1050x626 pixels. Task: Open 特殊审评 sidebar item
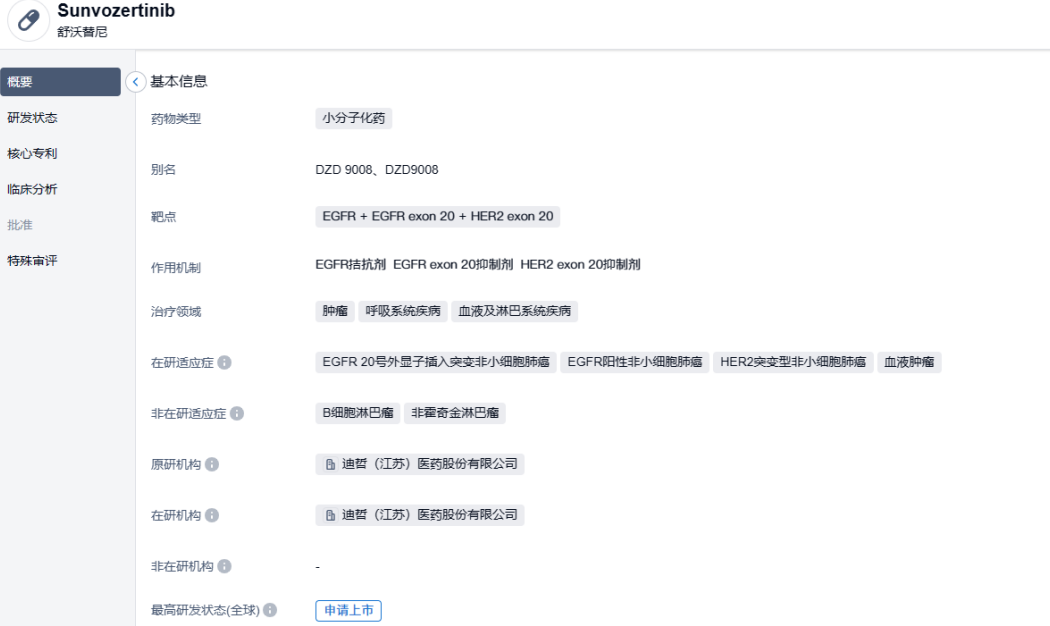33,262
